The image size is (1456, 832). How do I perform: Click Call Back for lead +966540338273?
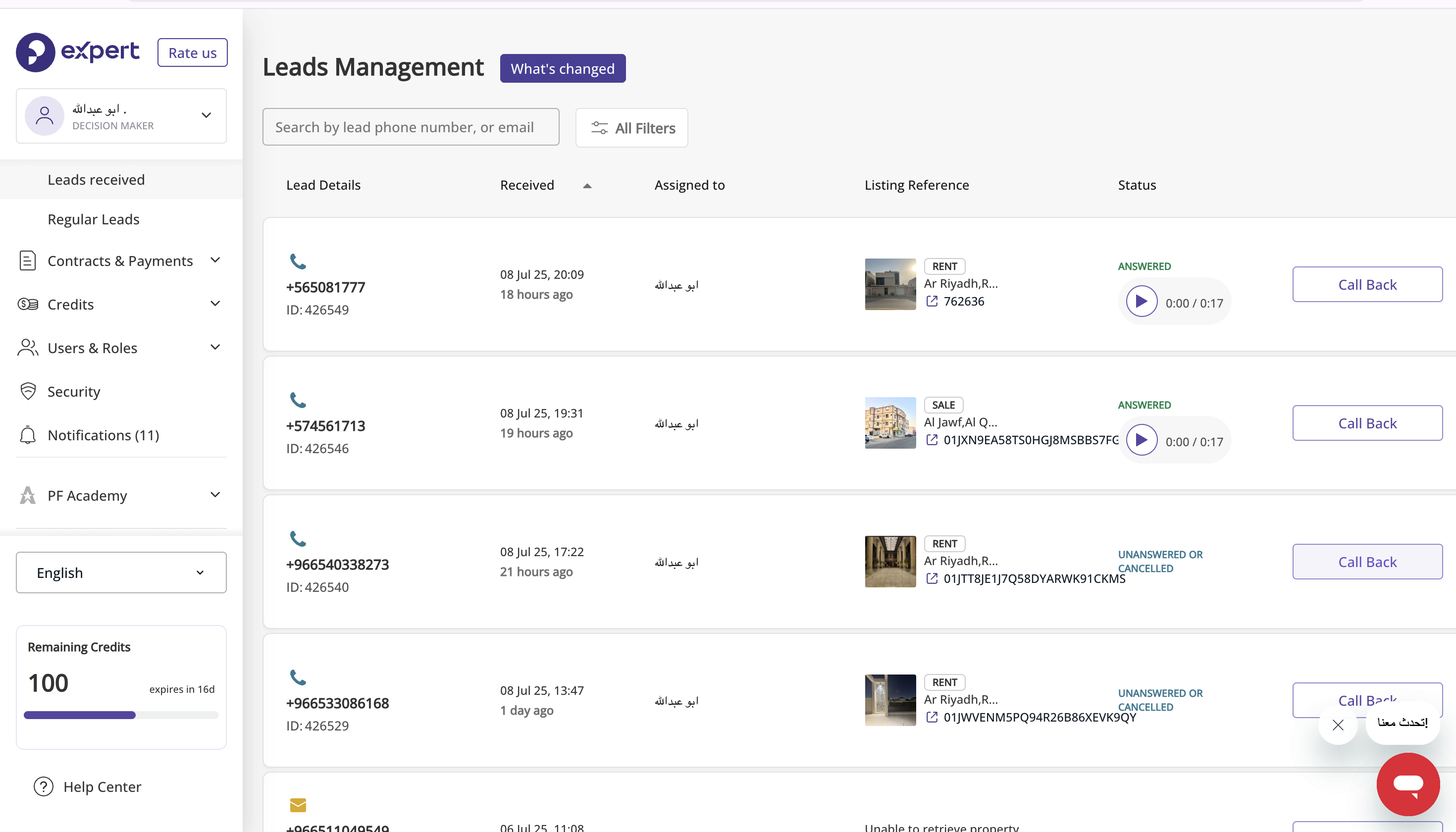tap(1367, 562)
